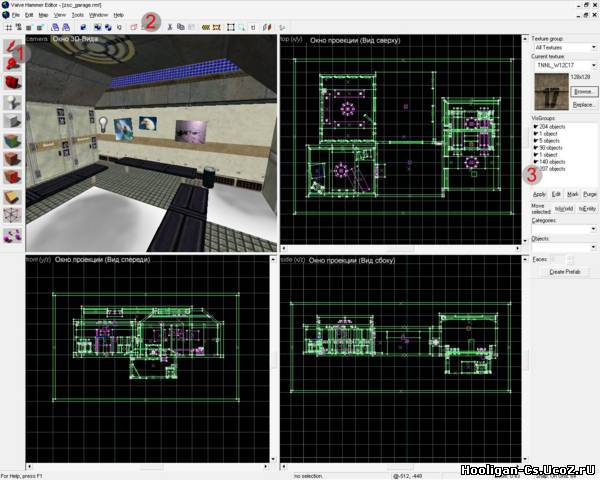600x480 pixels.
Task: Open the Current texture TNNL_W12C17 dropdown
Action: (565, 65)
